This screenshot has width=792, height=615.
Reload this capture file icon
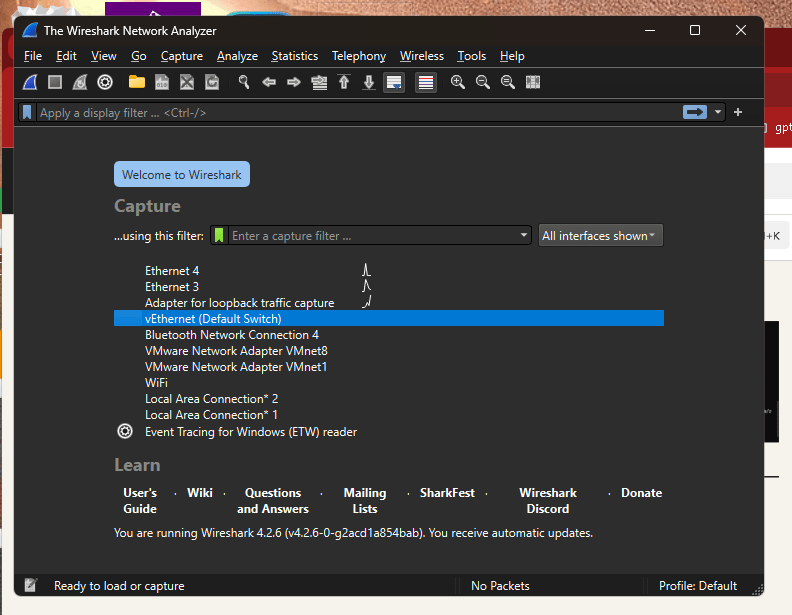[212, 82]
